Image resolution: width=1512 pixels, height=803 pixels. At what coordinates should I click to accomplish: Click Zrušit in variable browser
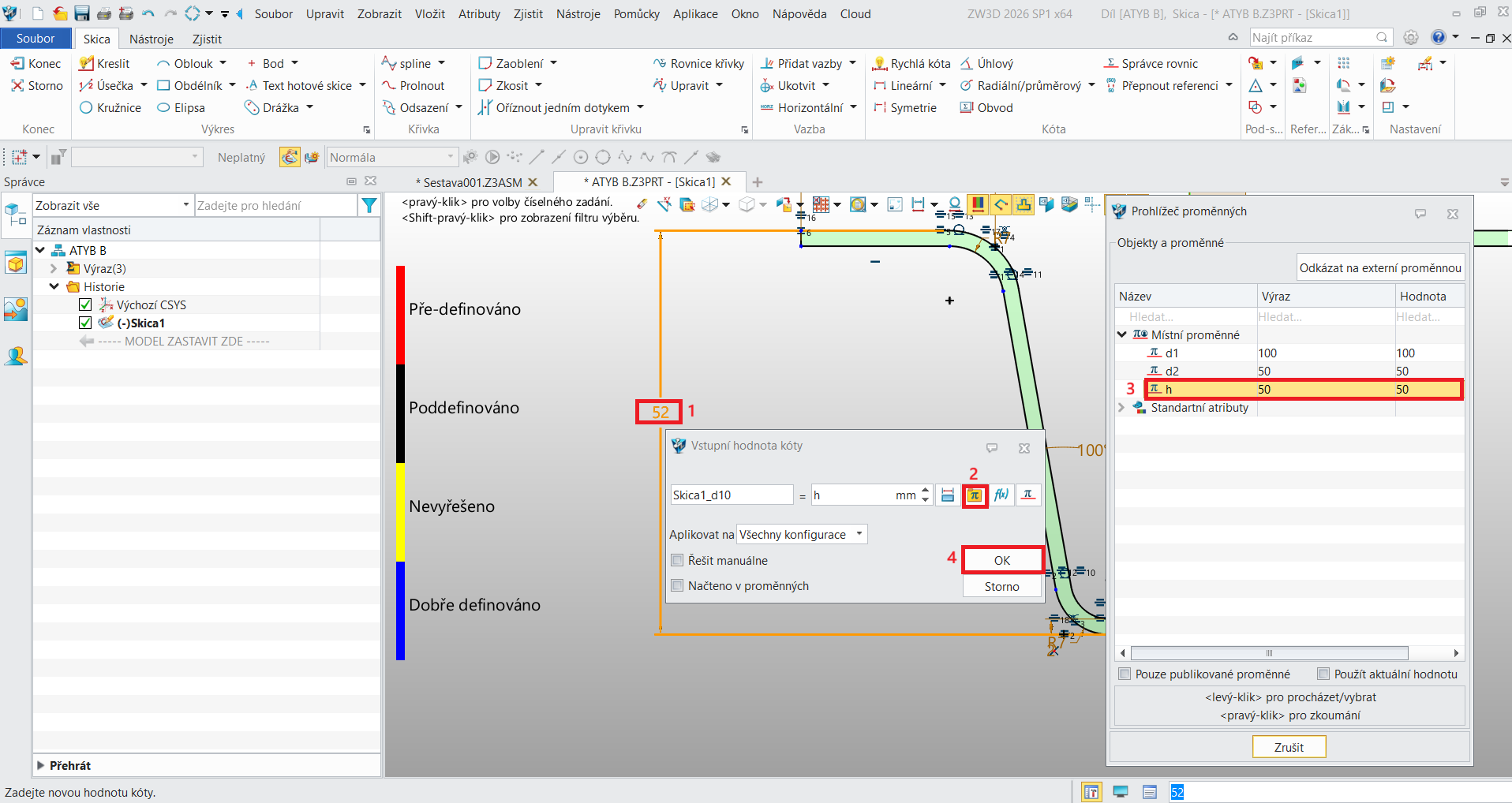click(x=1289, y=747)
